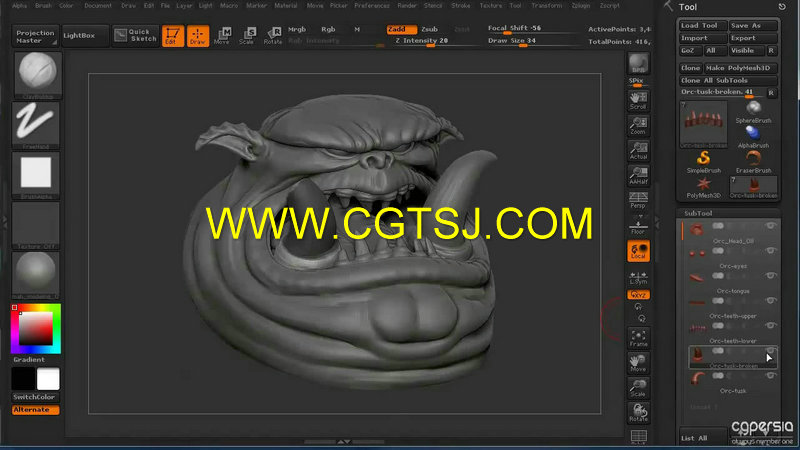Open the Document menu
Screen dimensions: 800x450
point(98,6)
